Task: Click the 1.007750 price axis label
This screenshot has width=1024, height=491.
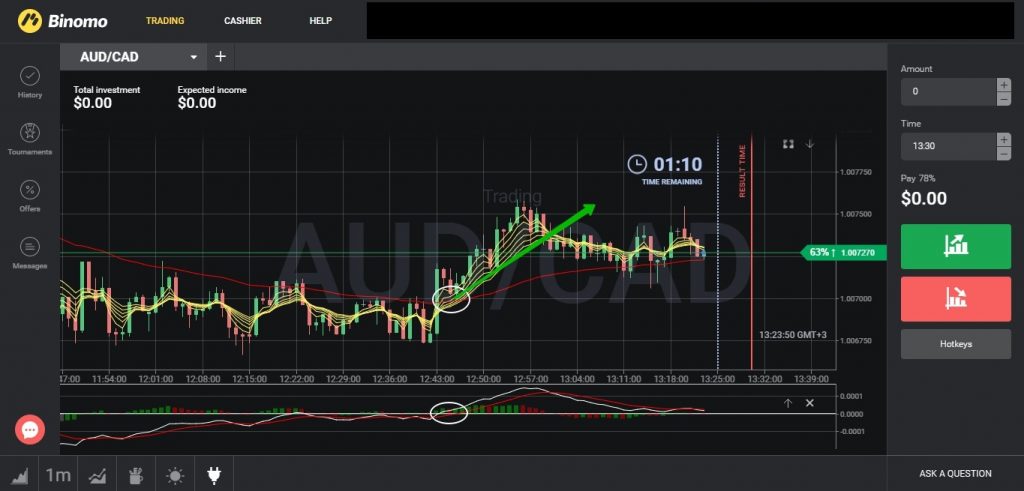Action: pos(856,172)
